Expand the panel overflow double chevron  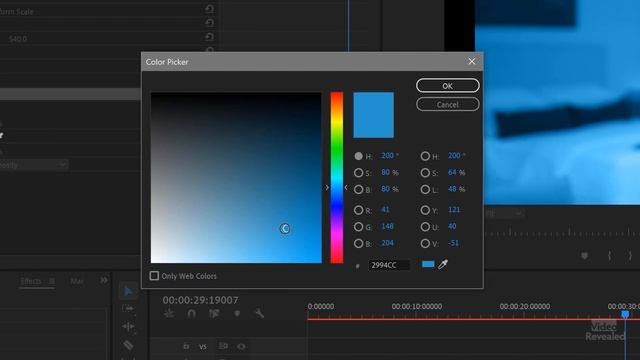coord(104,280)
